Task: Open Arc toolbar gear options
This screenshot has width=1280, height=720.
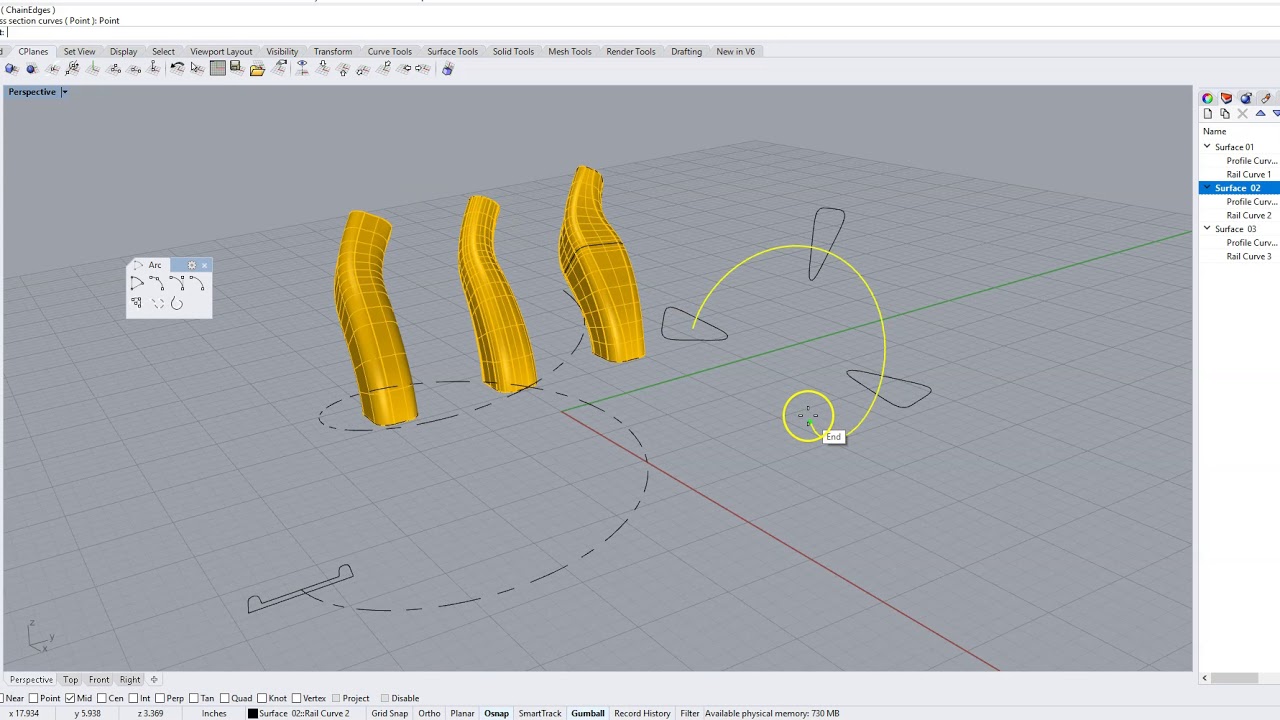Action: (192, 265)
